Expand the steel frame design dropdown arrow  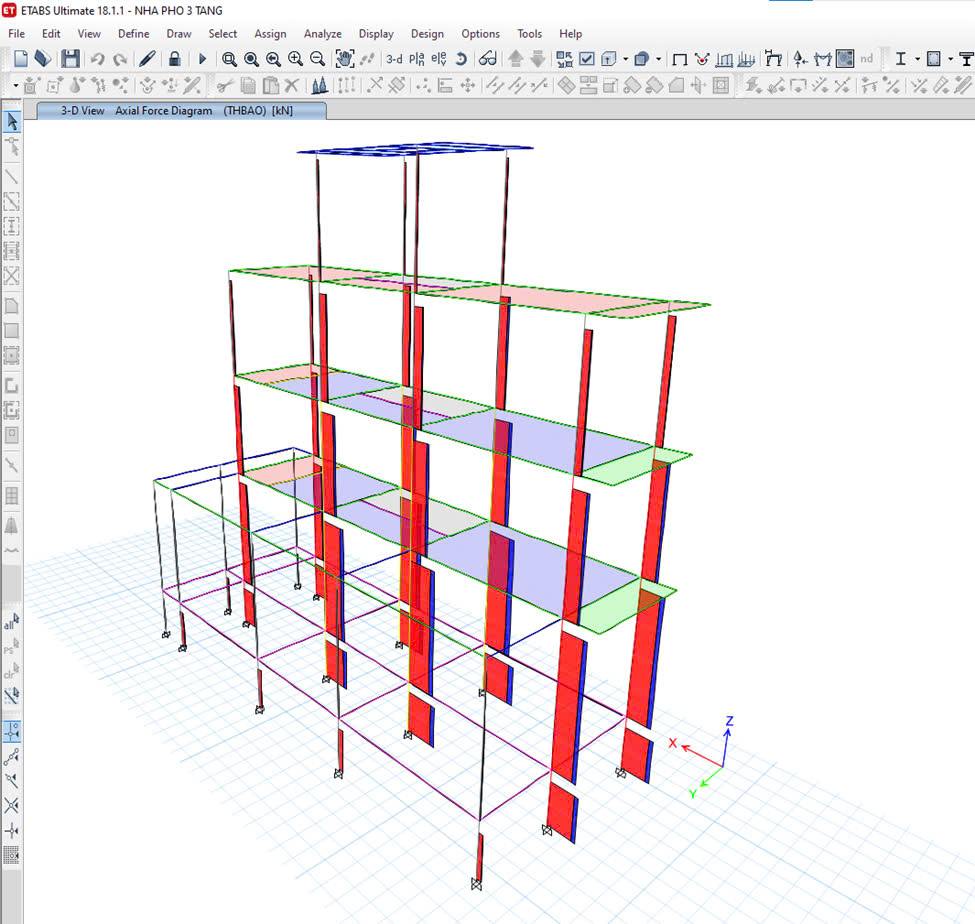[x=917, y=59]
